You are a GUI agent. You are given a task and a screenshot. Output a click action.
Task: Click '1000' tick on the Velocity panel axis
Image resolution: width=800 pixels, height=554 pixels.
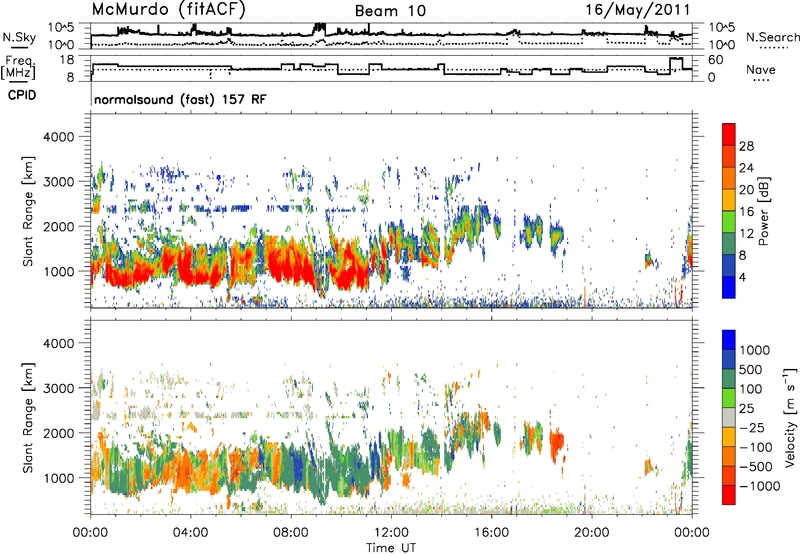58,478
